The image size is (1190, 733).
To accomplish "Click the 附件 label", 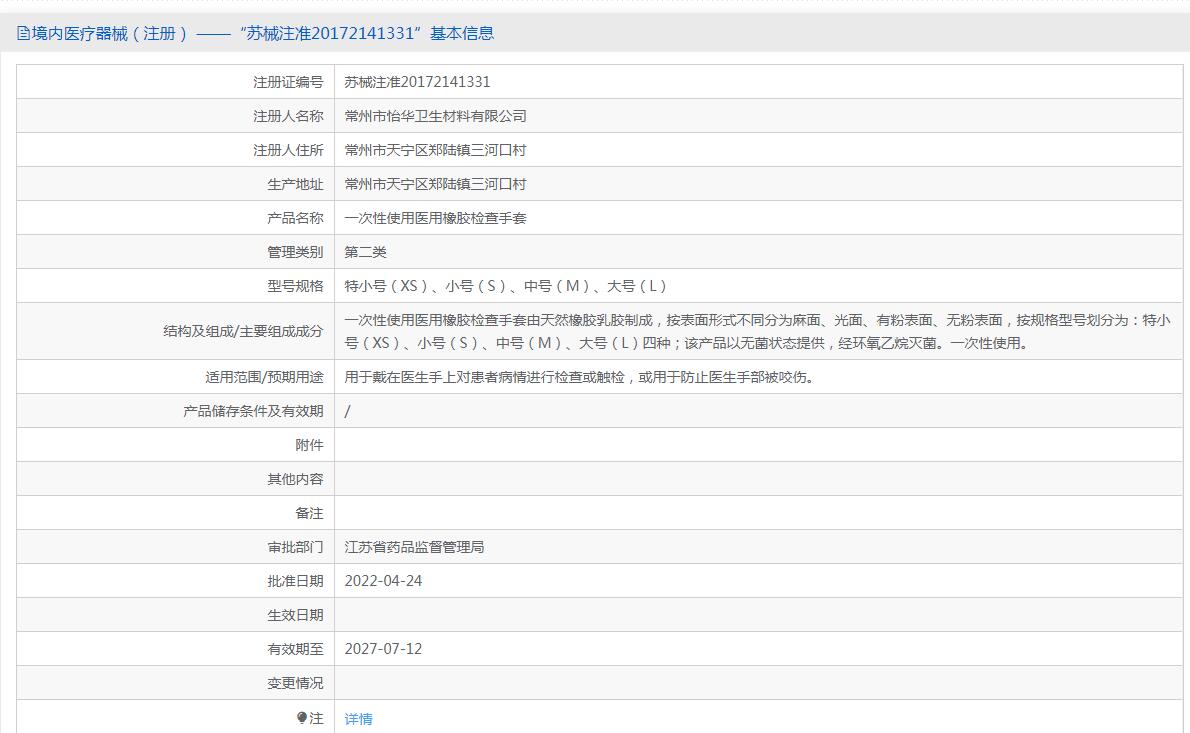I will [310, 445].
